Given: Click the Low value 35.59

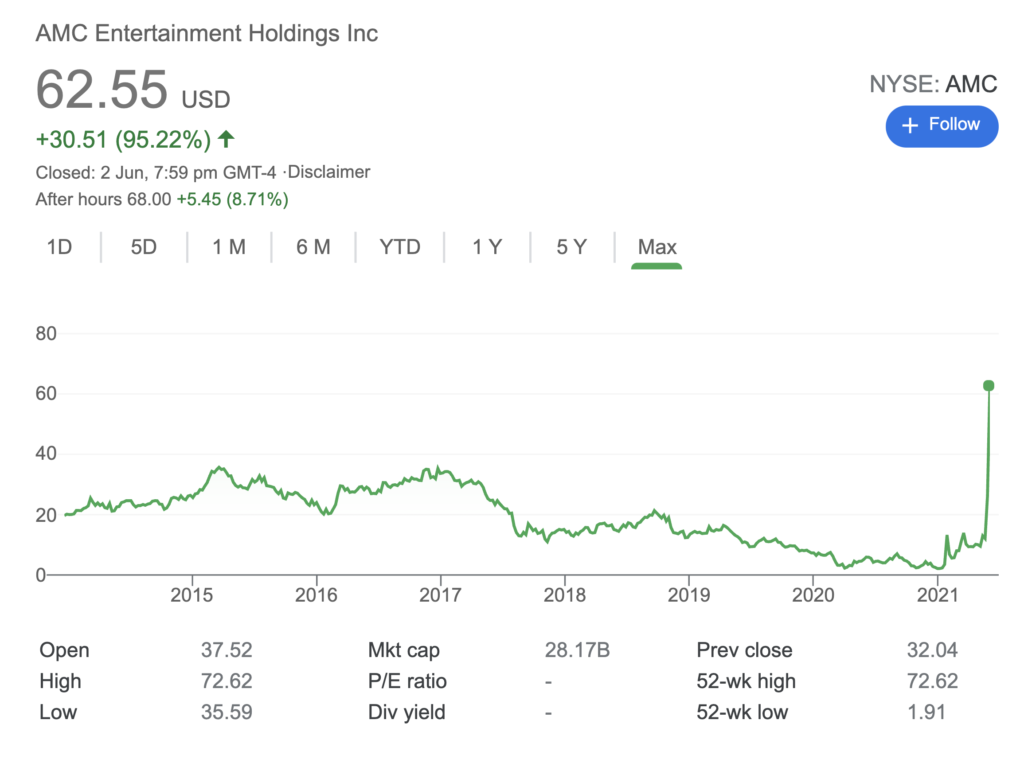Looking at the screenshot, I should (227, 712).
